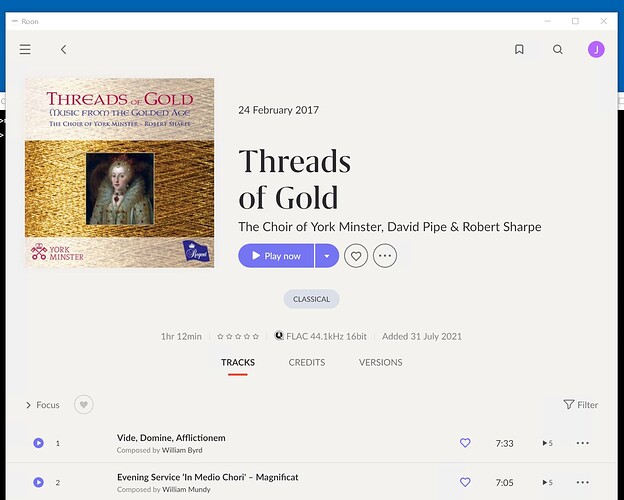This screenshot has height=500, width=624.
Task: Click track title Evening Service 'In Medio Chori'
Action: click(x=207, y=477)
